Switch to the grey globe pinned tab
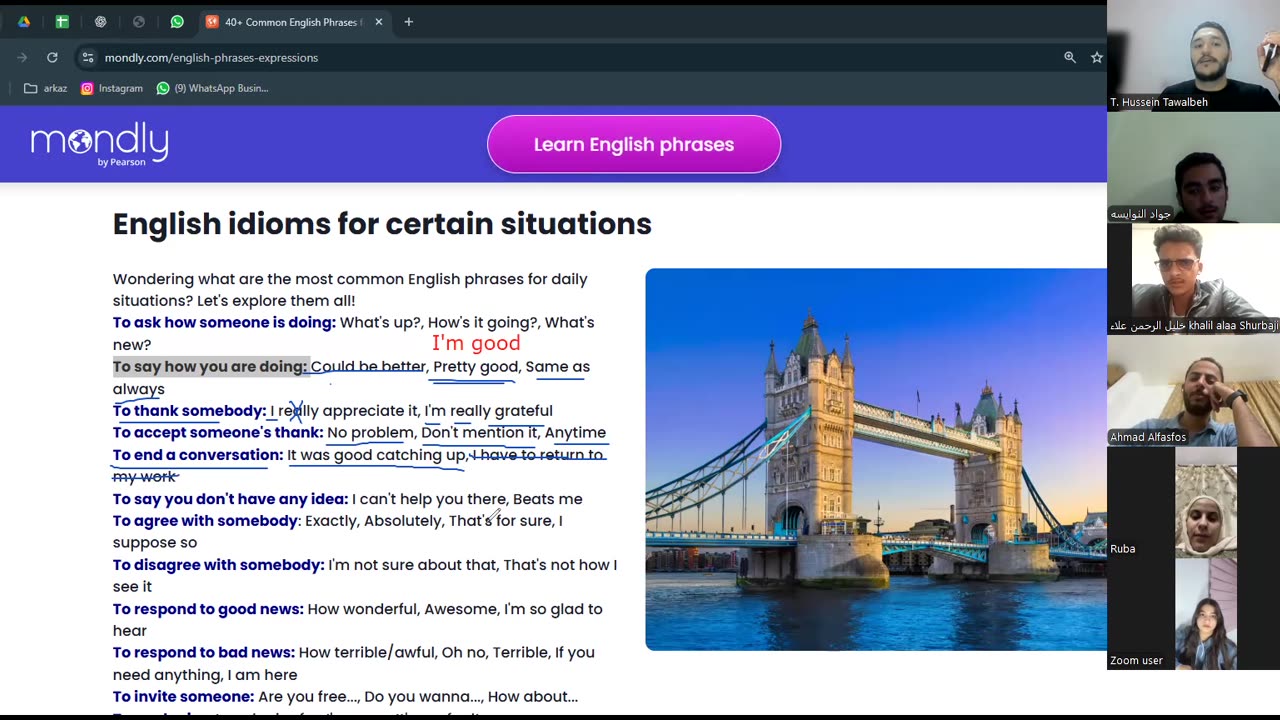This screenshot has height=720, width=1280. pos(139,22)
